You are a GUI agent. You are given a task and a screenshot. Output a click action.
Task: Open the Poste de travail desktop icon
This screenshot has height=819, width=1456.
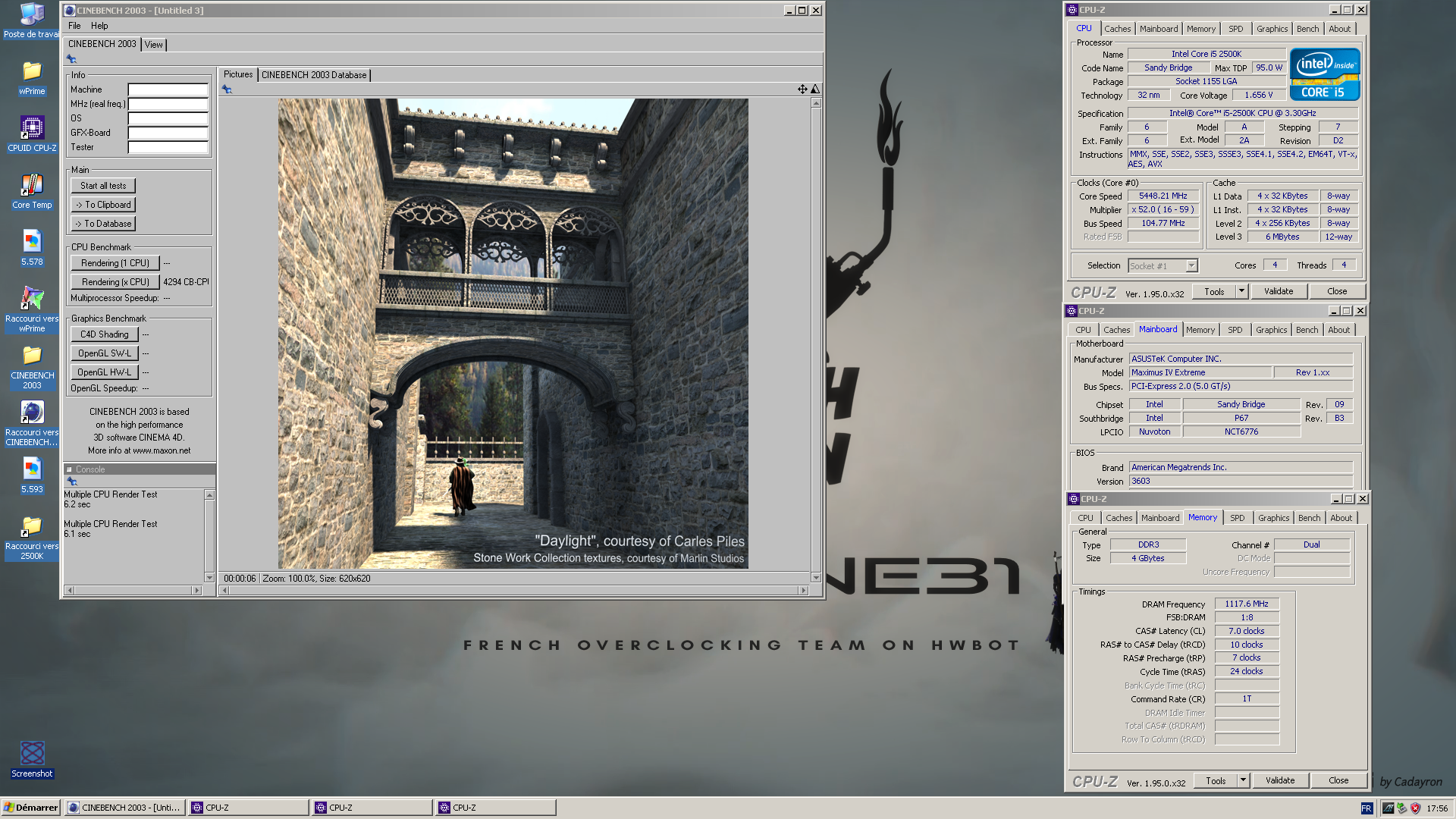[32, 20]
